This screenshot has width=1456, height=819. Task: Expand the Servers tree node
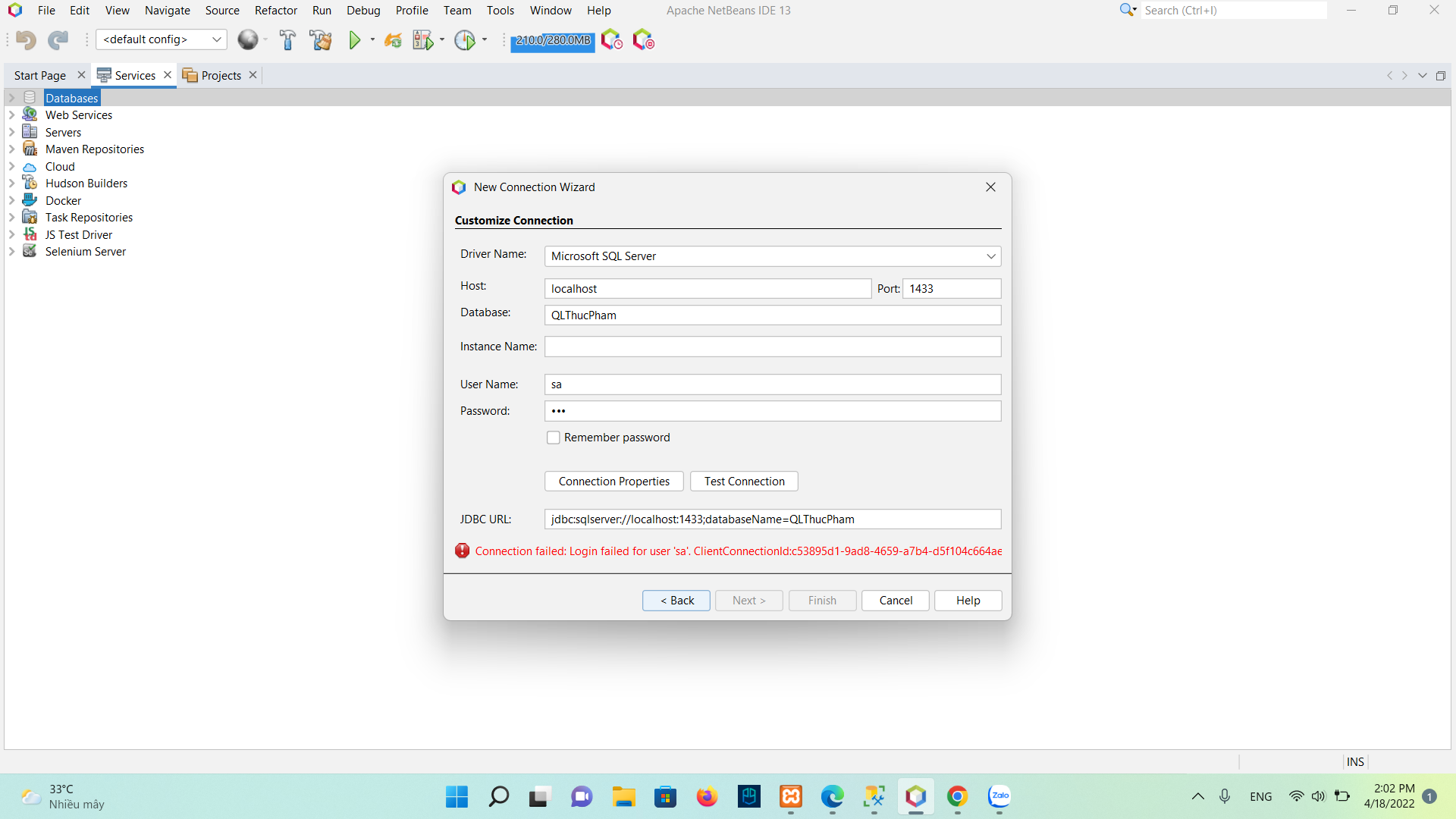click(11, 132)
